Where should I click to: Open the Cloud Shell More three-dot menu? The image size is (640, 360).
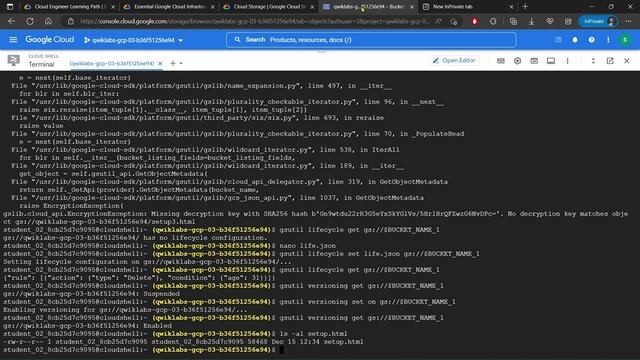[x=567, y=61]
